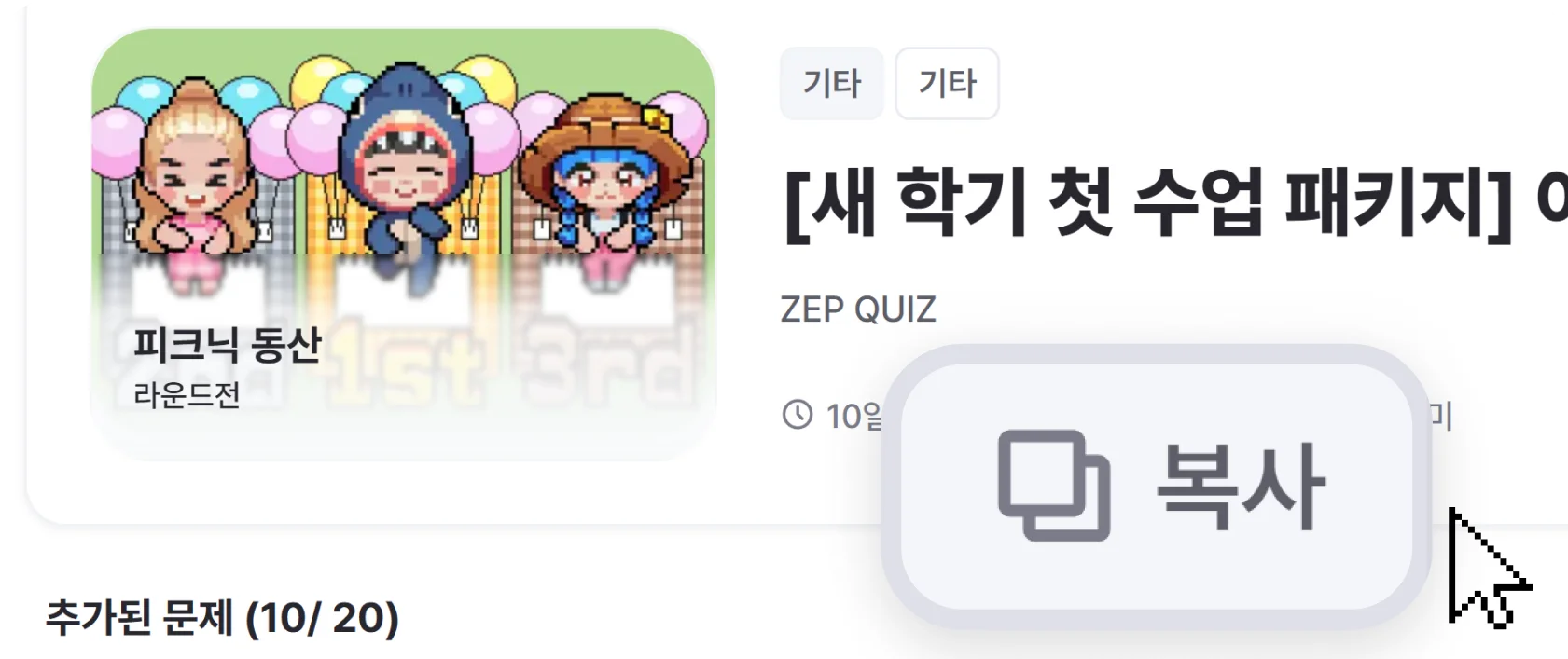This screenshot has height=659, width=1568.
Task: Click the cut-off text right of 복사 button
Action: pyautogui.click(x=1441, y=416)
